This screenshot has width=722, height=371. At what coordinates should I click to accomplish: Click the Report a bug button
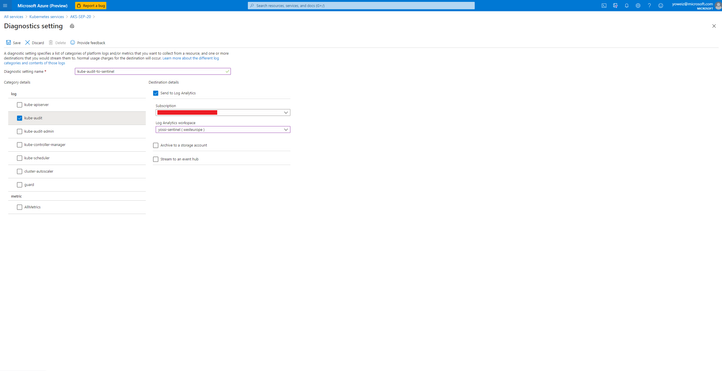click(x=91, y=6)
